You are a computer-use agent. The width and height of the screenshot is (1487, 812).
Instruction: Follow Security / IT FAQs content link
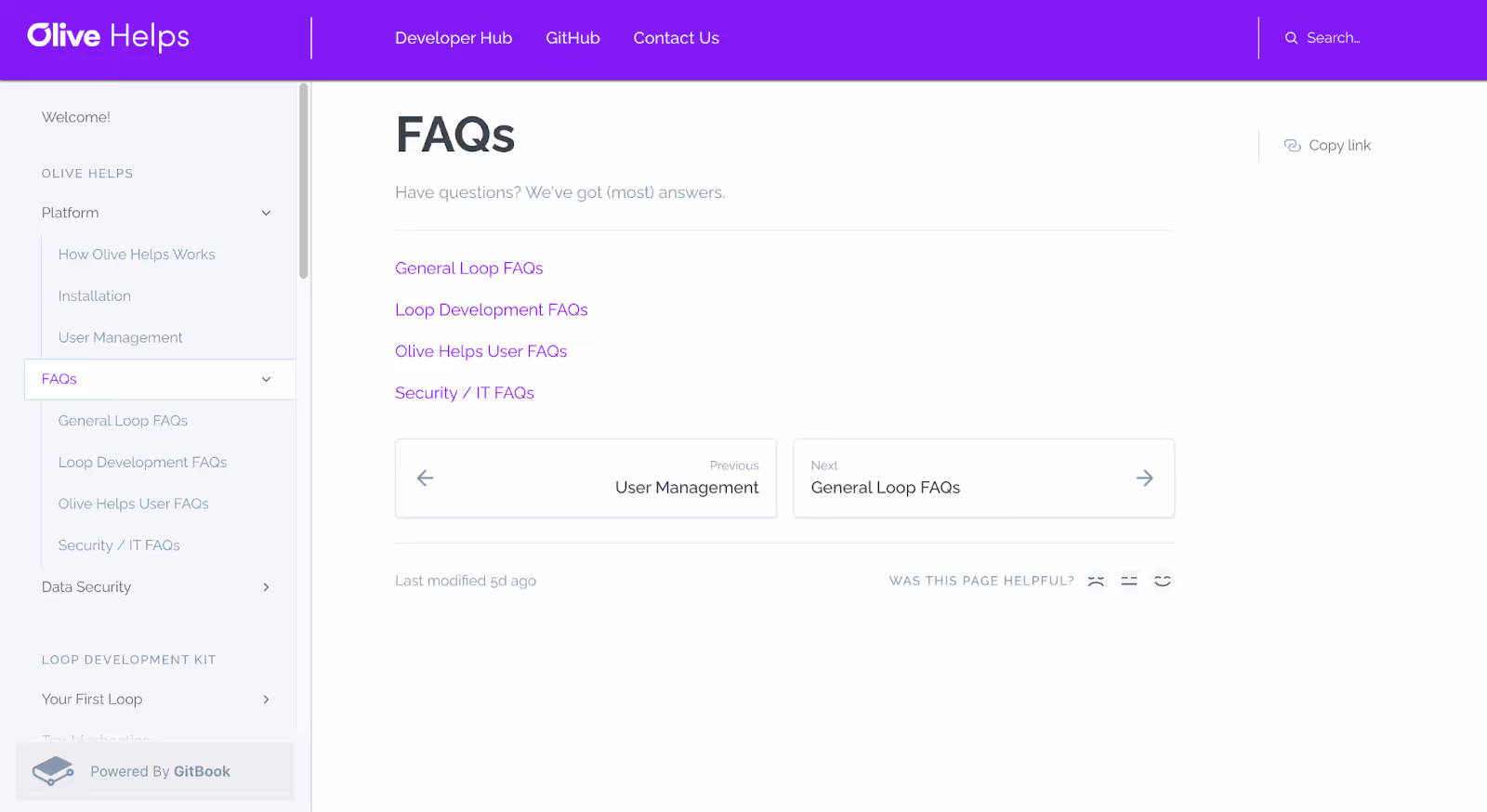coord(465,393)
